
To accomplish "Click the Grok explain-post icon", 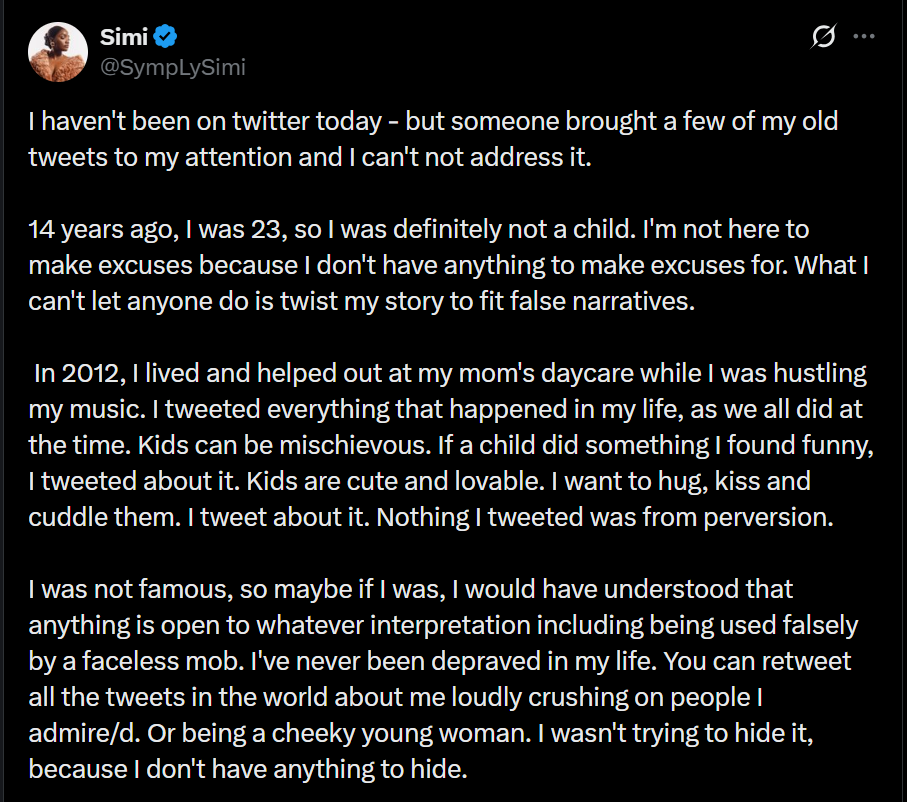I will tap(824, 38).
